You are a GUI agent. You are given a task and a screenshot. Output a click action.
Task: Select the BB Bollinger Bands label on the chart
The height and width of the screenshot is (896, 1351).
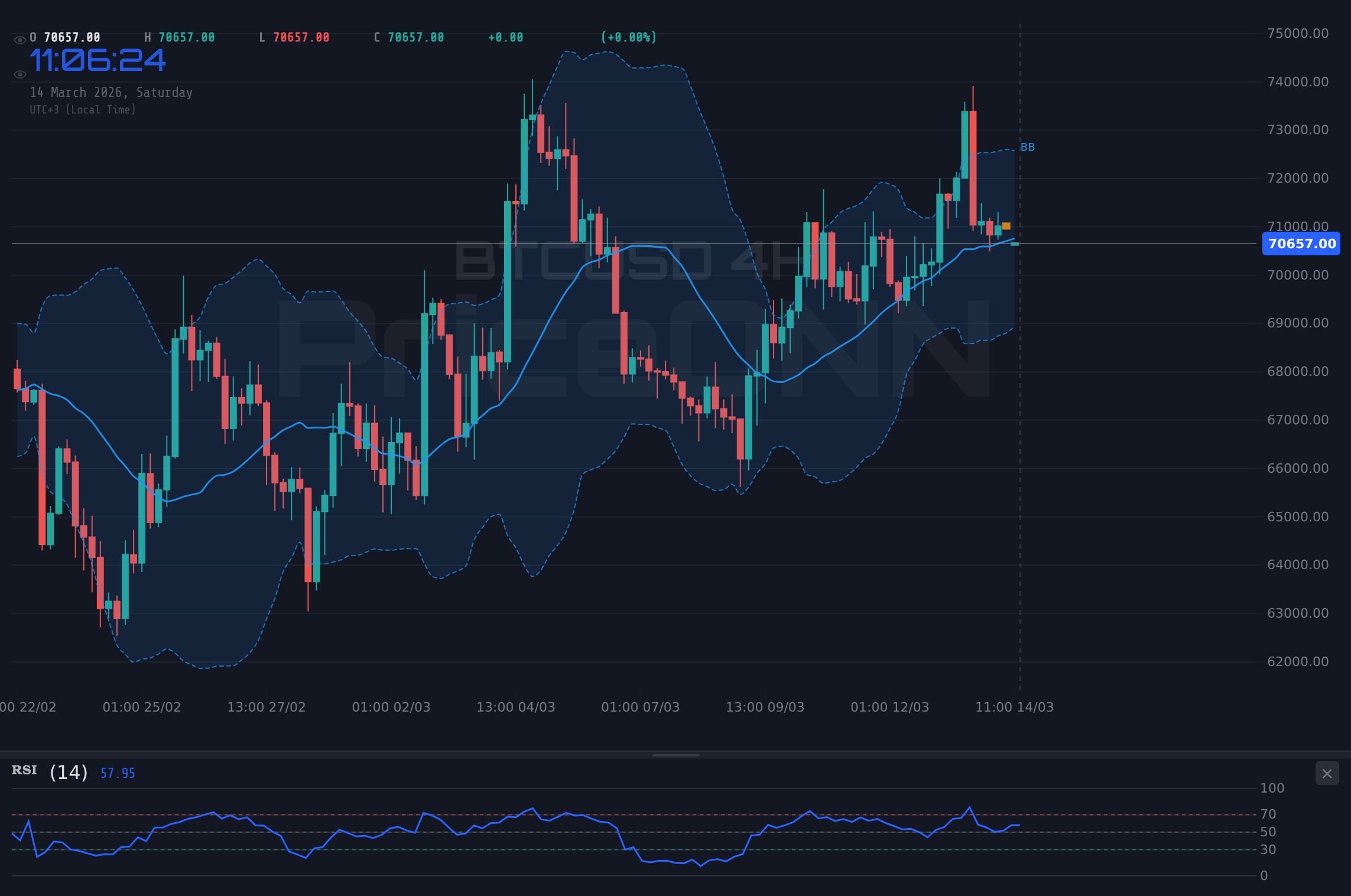pyautogui.click(x=1027, y=147)
